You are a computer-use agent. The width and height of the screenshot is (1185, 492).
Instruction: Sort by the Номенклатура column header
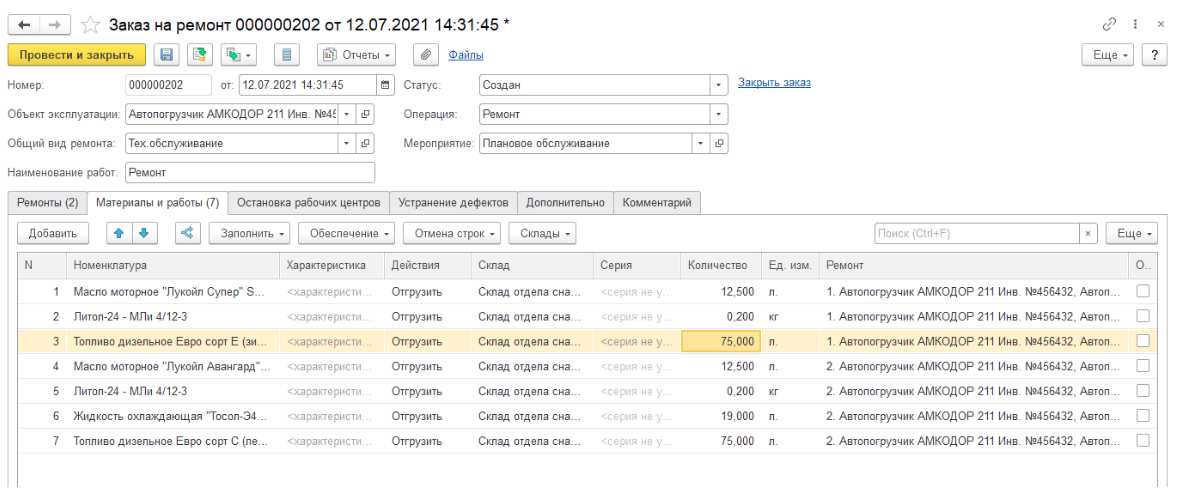(174, 265)
